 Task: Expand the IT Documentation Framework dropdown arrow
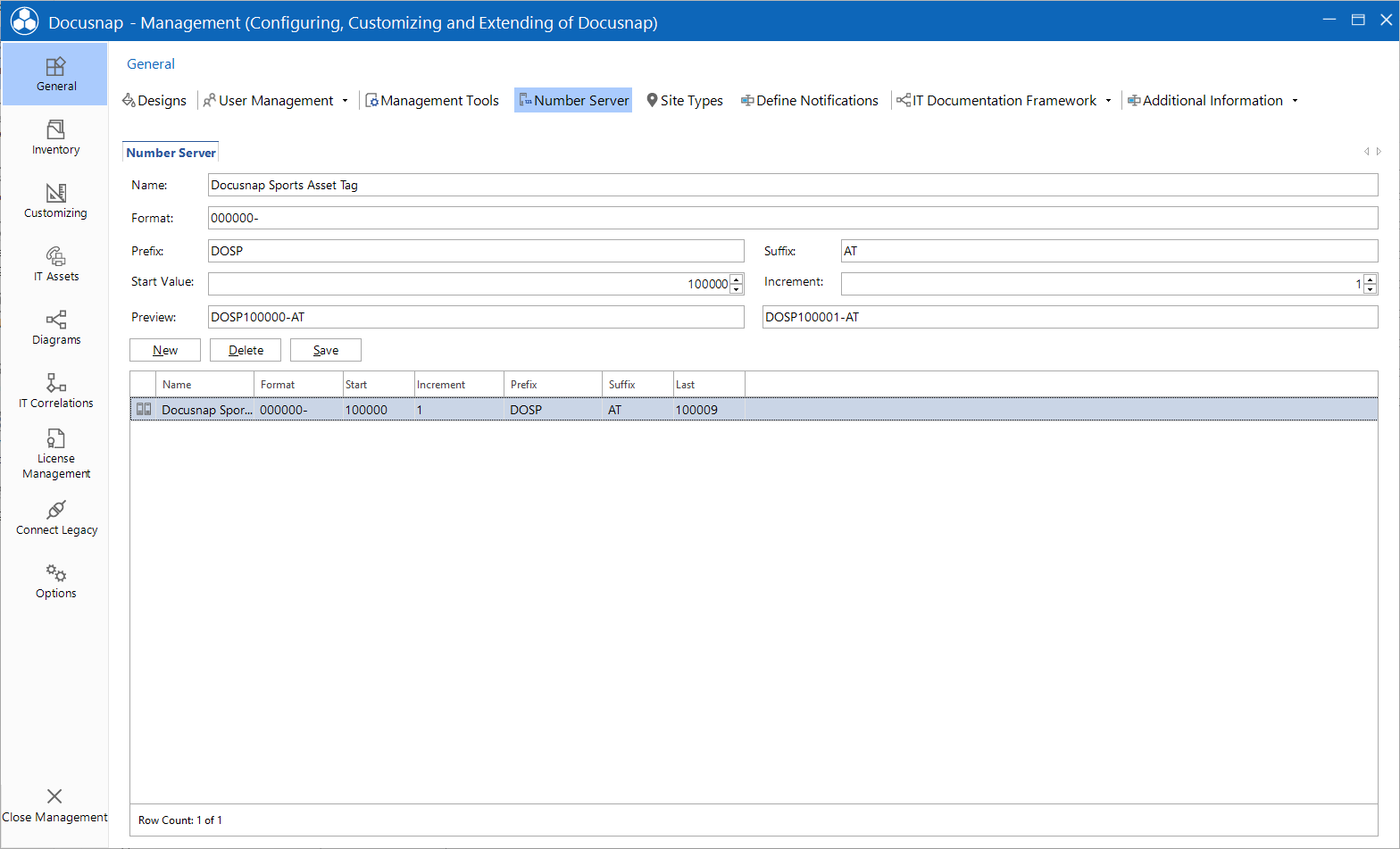1108,101
